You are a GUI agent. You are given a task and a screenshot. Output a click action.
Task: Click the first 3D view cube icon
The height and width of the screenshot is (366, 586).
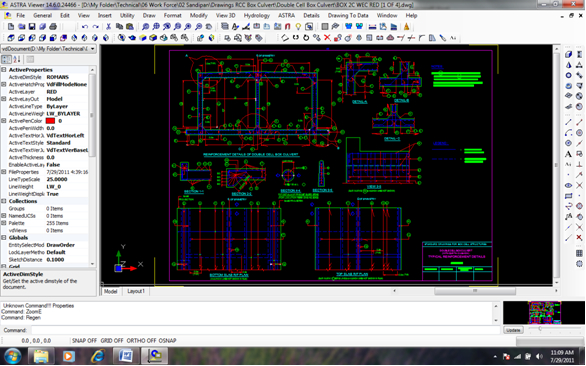[x=11, y=37]
